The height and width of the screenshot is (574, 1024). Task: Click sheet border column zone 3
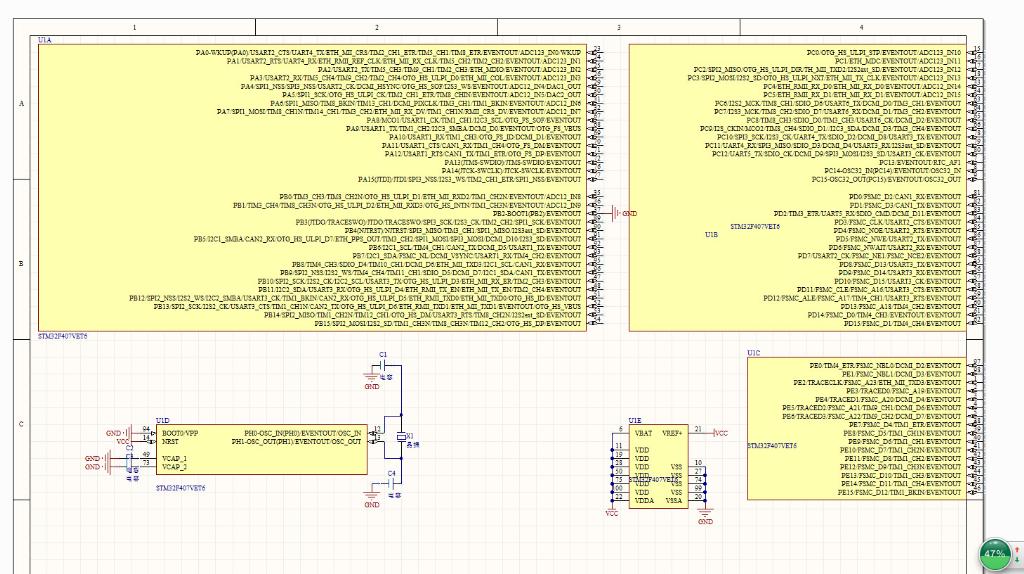point(618,27)
